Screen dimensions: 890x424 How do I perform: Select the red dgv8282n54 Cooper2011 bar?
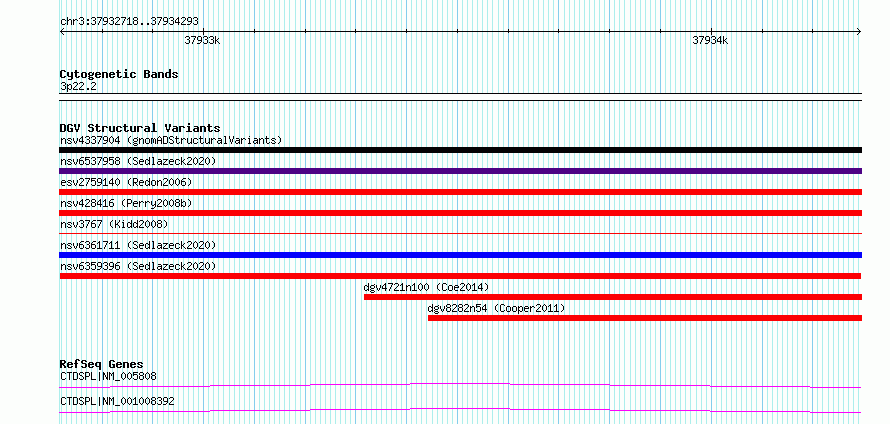[x=645, y=318]
